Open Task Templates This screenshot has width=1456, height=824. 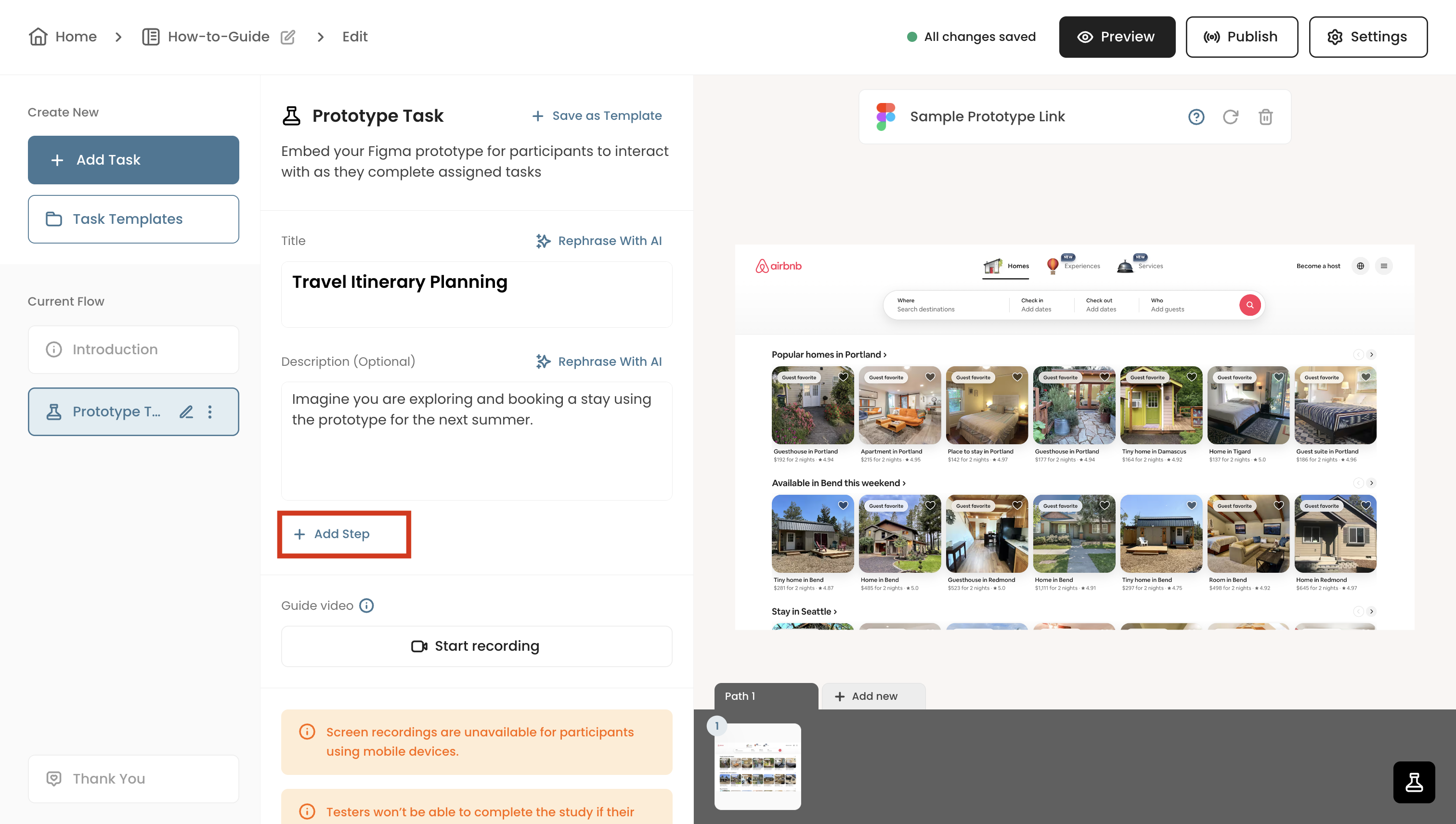pos(133,219)
